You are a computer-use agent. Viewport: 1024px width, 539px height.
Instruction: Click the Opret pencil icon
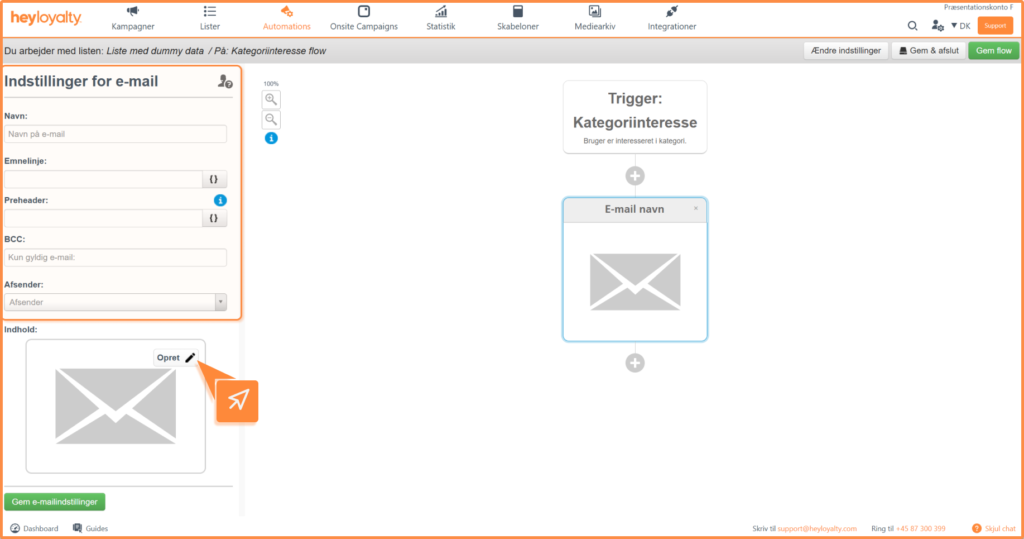click(190, 357)
